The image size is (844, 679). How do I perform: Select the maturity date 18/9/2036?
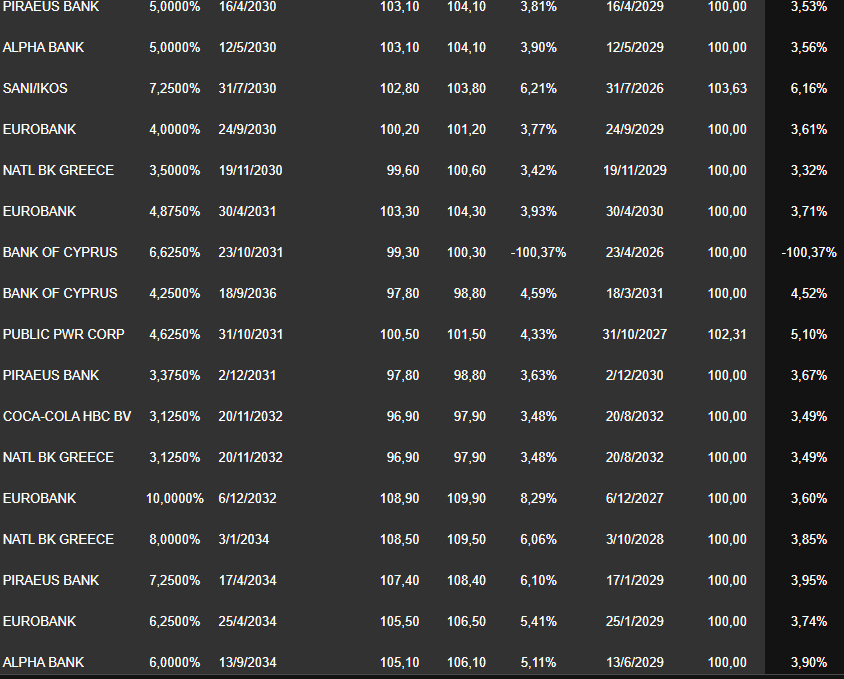tap(247, 293)
